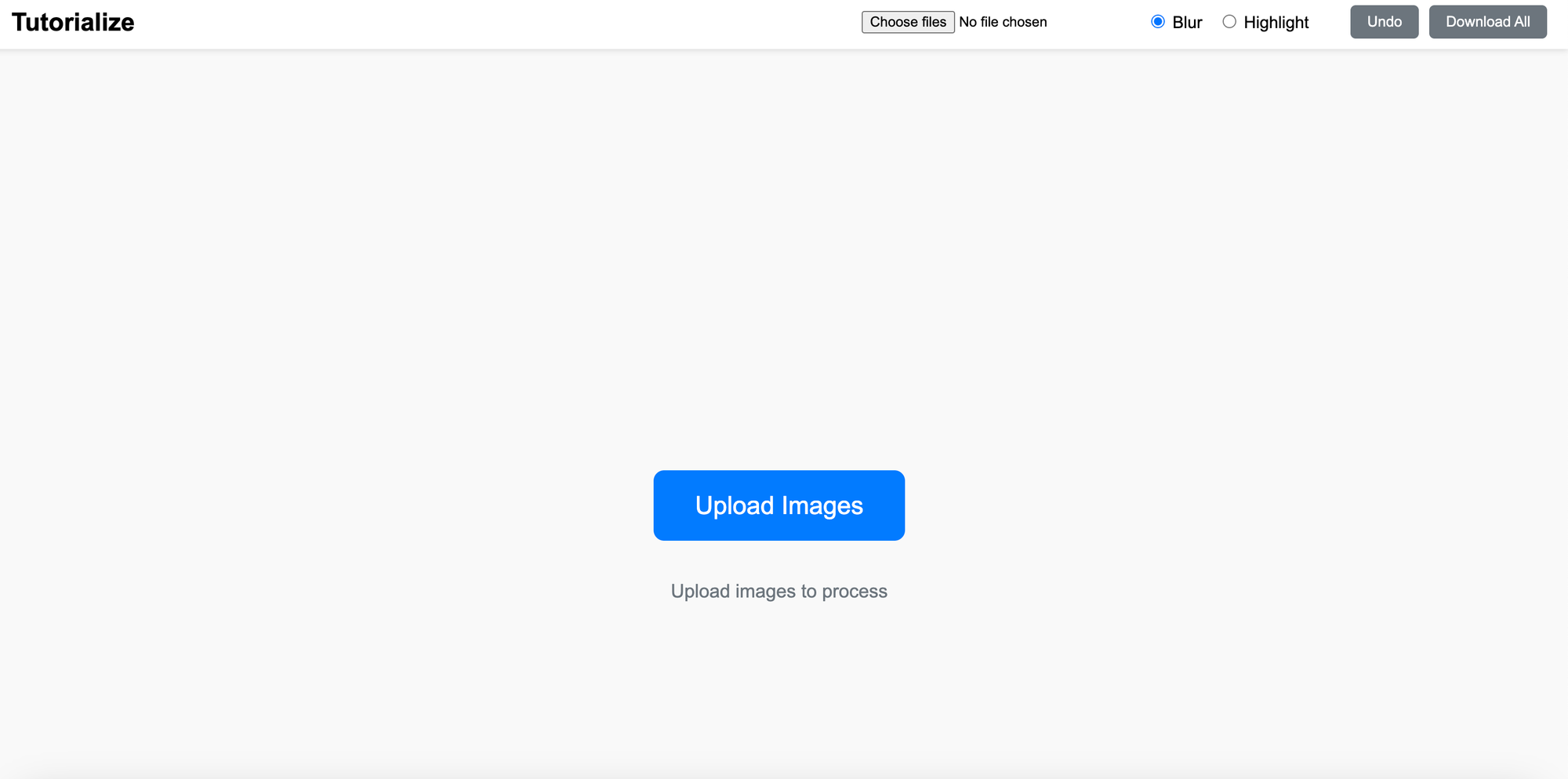
Task: Open the file picker via Choose files
Action: (x=908, y=22)
